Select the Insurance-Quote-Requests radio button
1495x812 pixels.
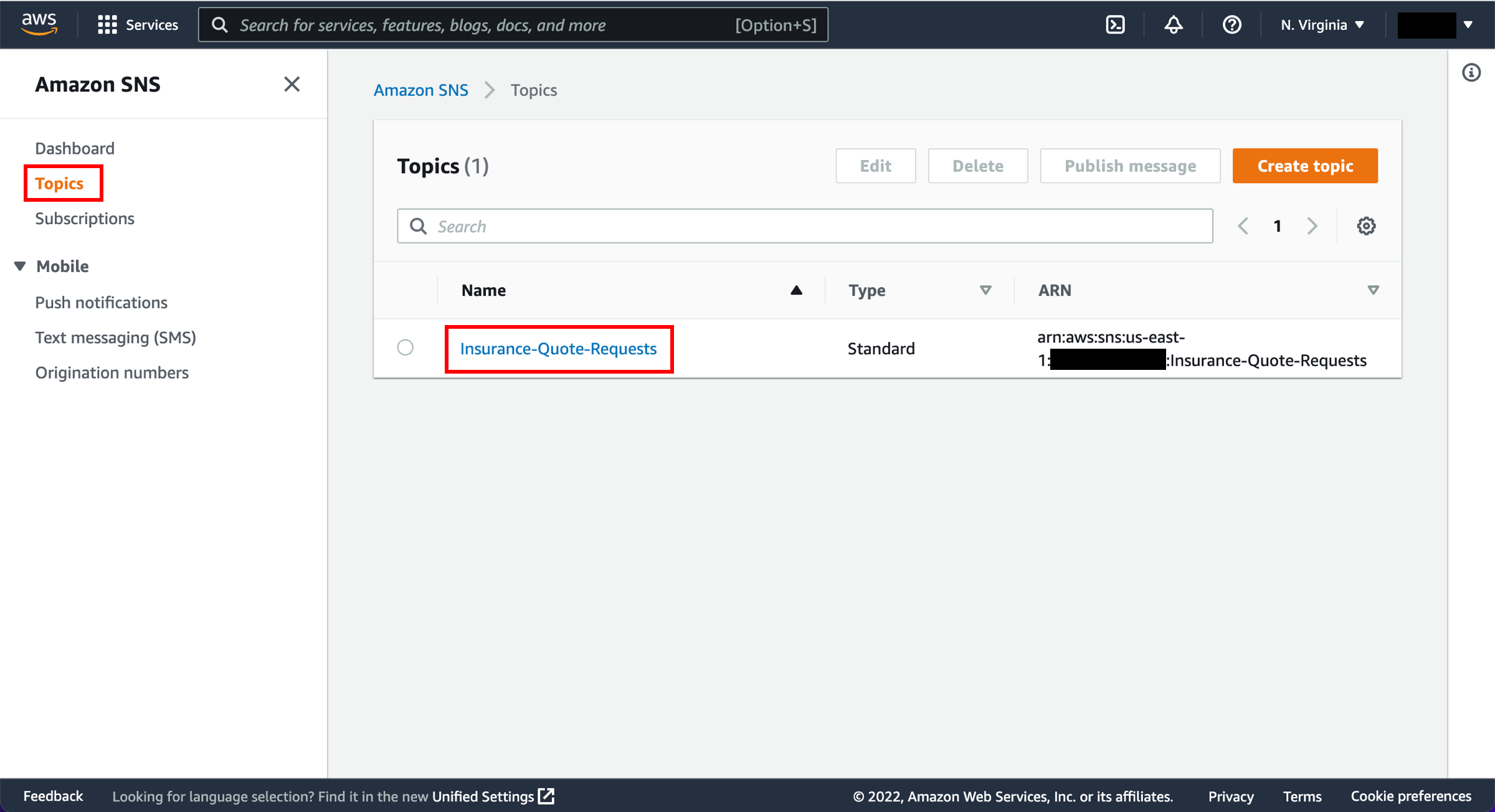(406, 348)
